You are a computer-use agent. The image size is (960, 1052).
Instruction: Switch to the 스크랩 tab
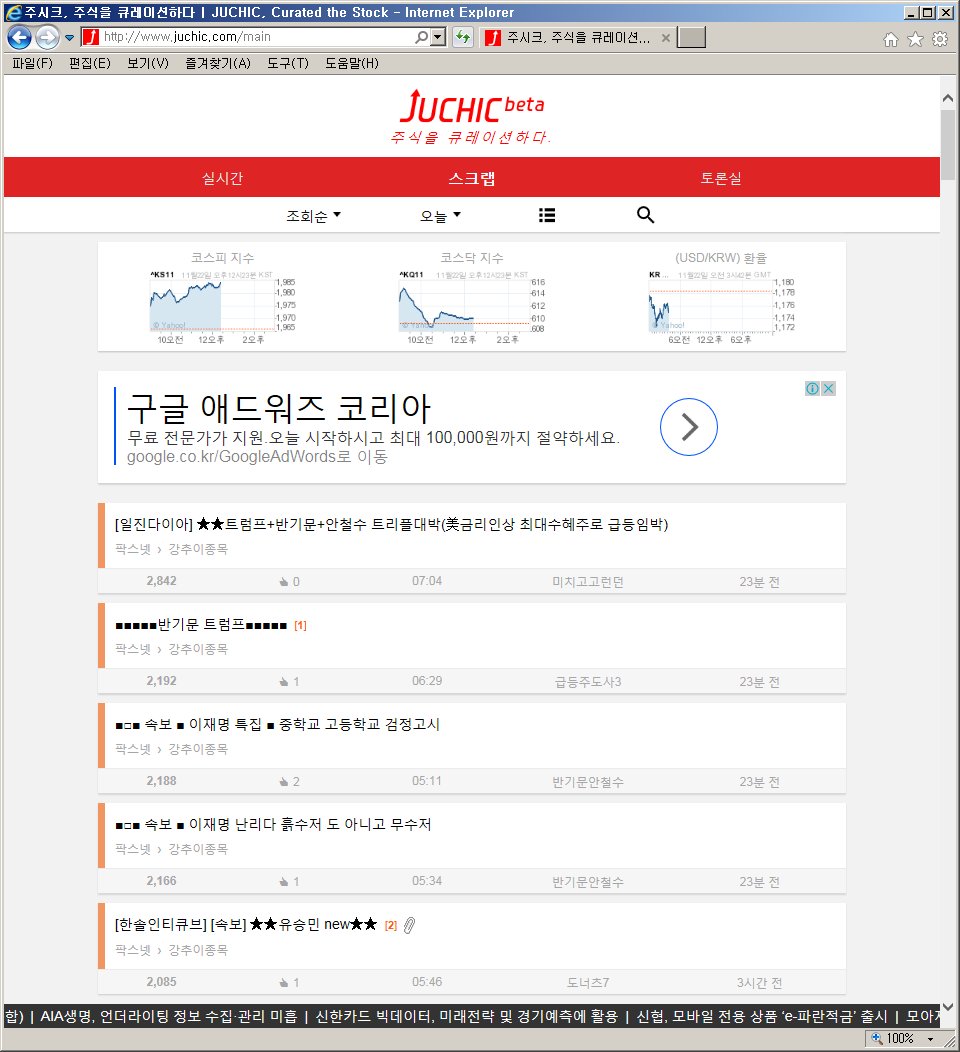(x=472, y=178)
